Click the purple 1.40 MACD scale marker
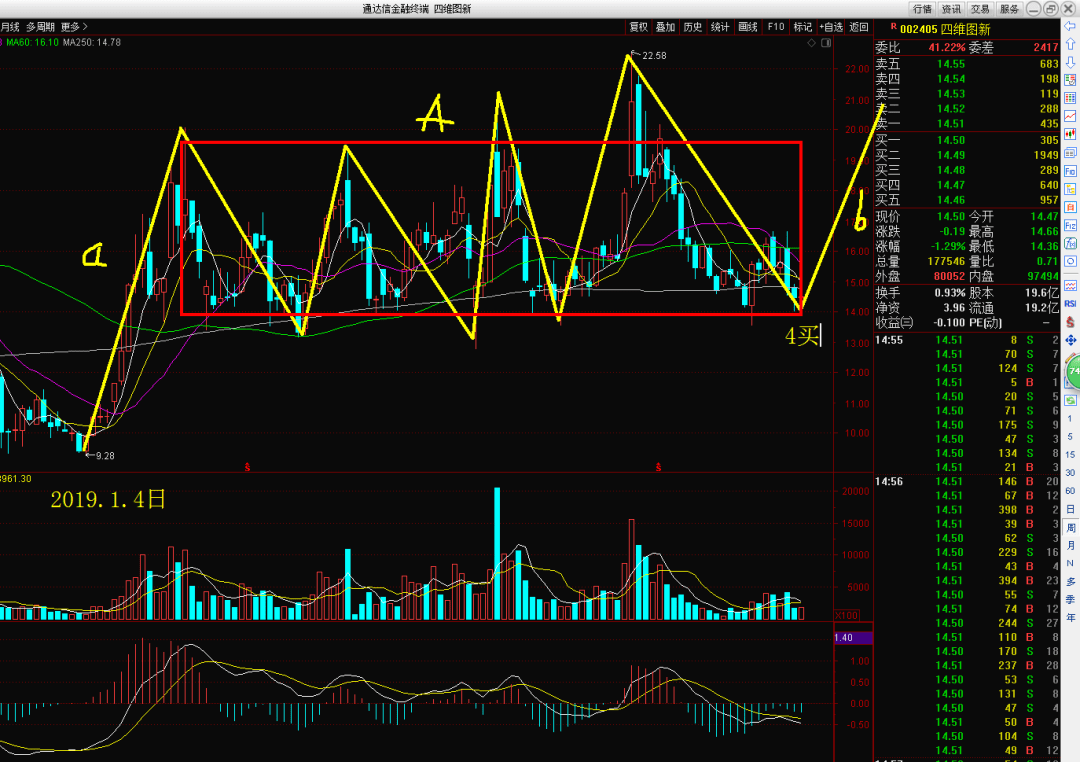Viewport: 1080px width, 762px height. tap(853, 638)
